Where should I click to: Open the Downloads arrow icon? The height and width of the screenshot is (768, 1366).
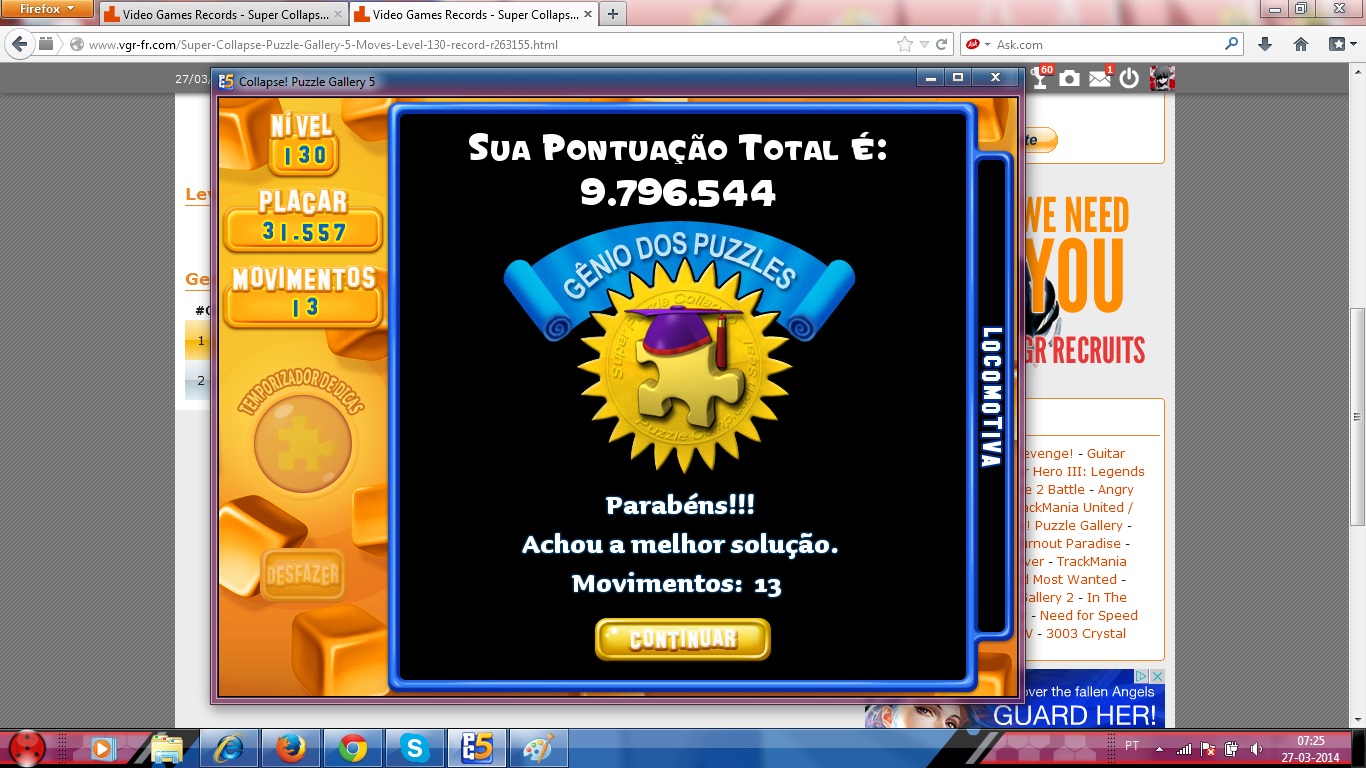tap(1265, 45)
